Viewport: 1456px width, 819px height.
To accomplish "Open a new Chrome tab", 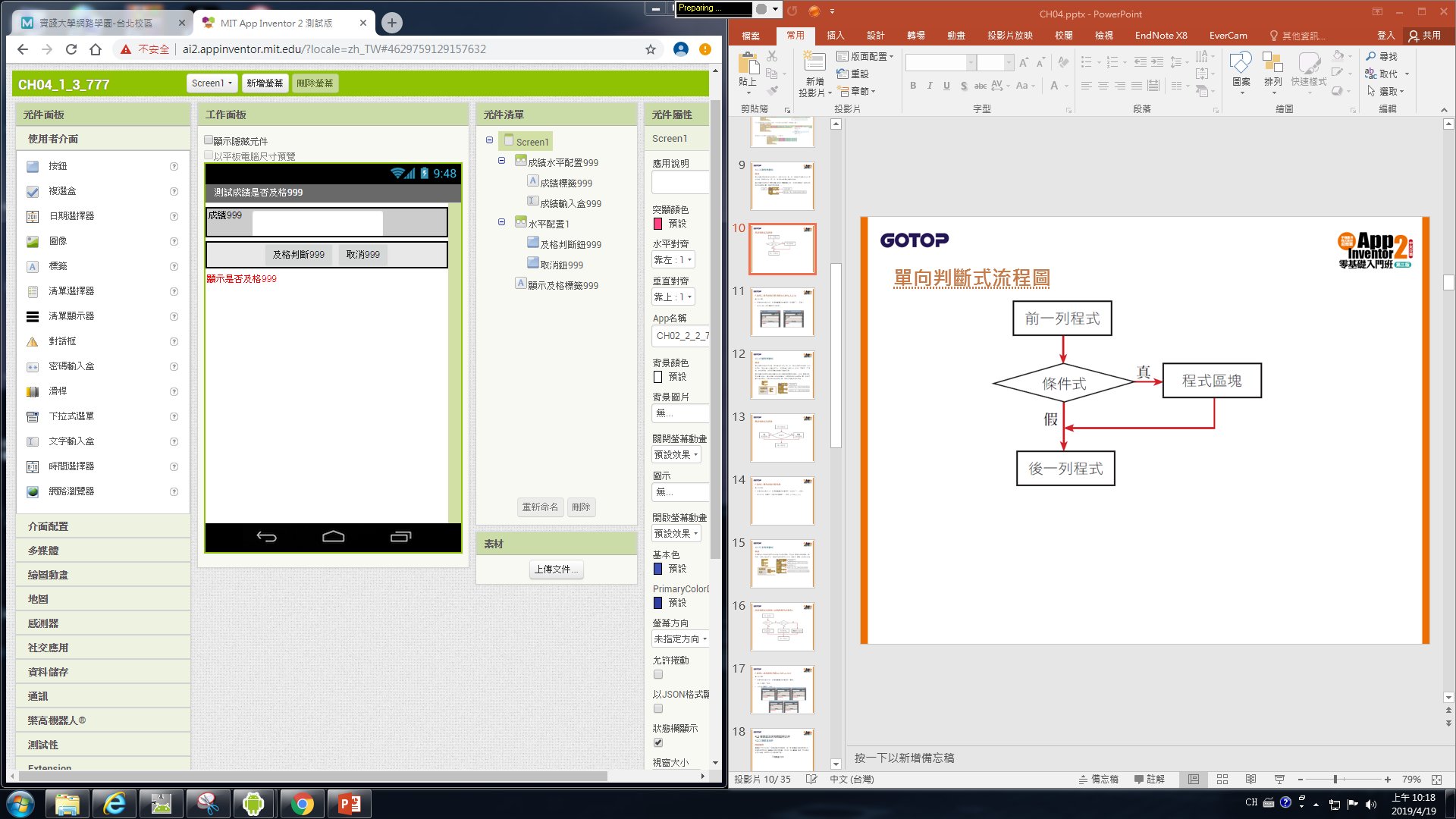I will click(392, 23).
